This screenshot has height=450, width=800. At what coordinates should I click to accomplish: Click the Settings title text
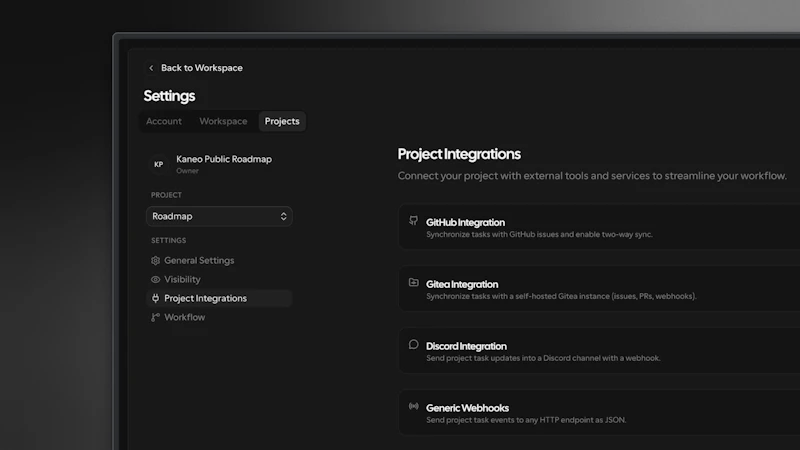(x=169, y=96)
